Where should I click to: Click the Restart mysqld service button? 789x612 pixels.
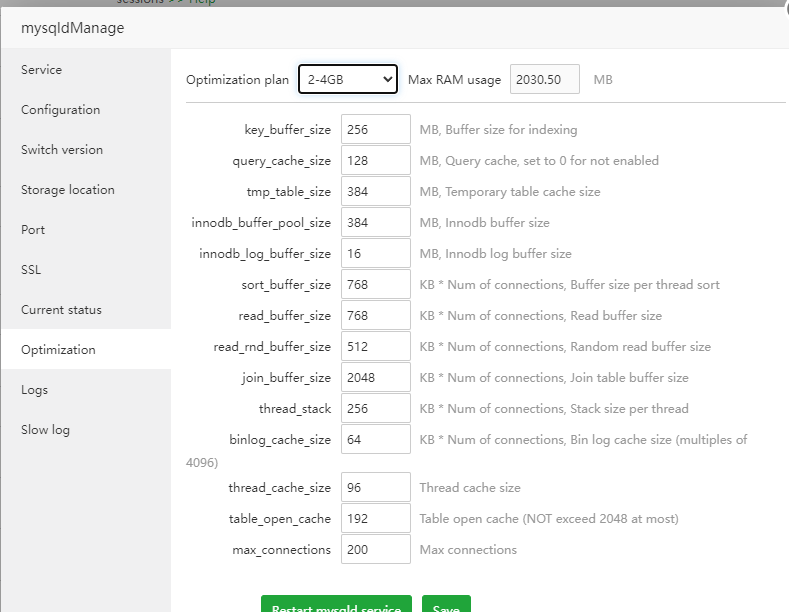(x=336, y=604)
